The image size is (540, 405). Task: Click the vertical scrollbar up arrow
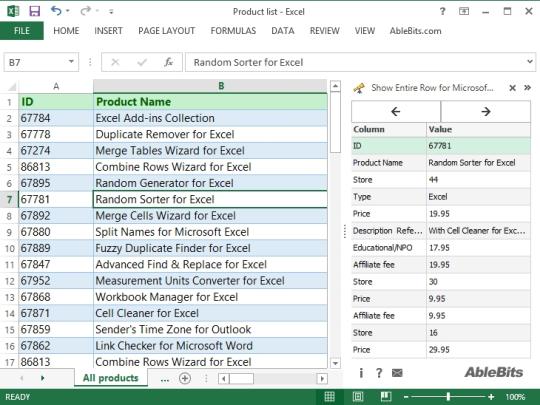(x=335, y=86)
